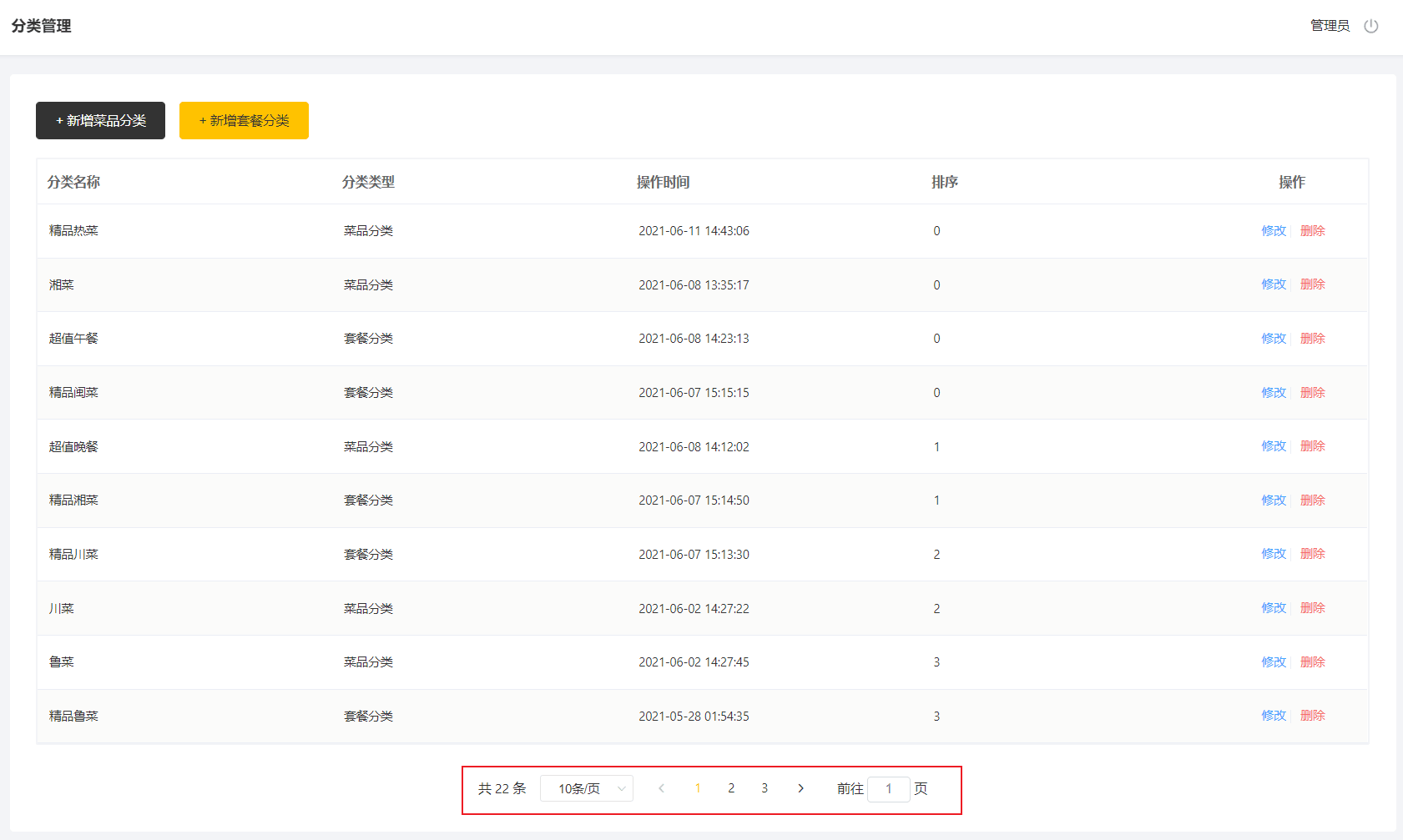Click the previous page arrow
Viewport: 1403px width, 840px height.
(661, 788)
